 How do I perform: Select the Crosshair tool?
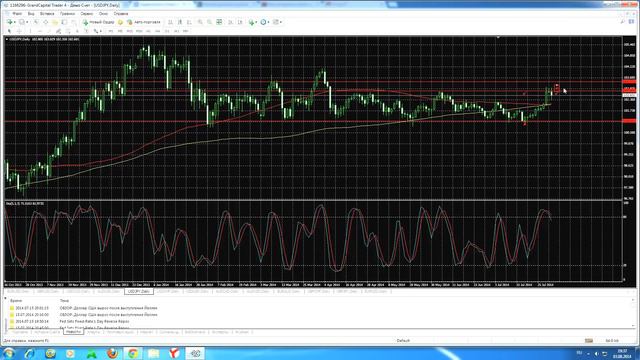(19, 31)
